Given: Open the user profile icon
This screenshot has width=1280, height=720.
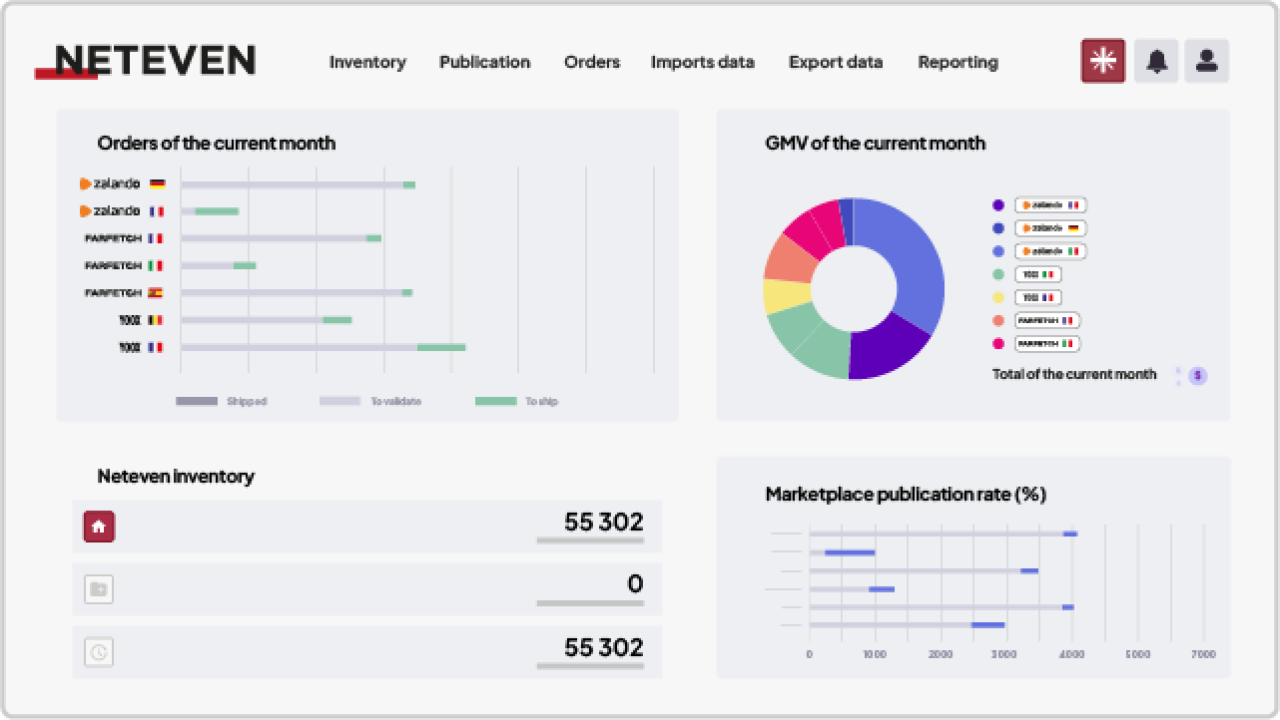Looking at the screenshot, I should coord(1207,61).
